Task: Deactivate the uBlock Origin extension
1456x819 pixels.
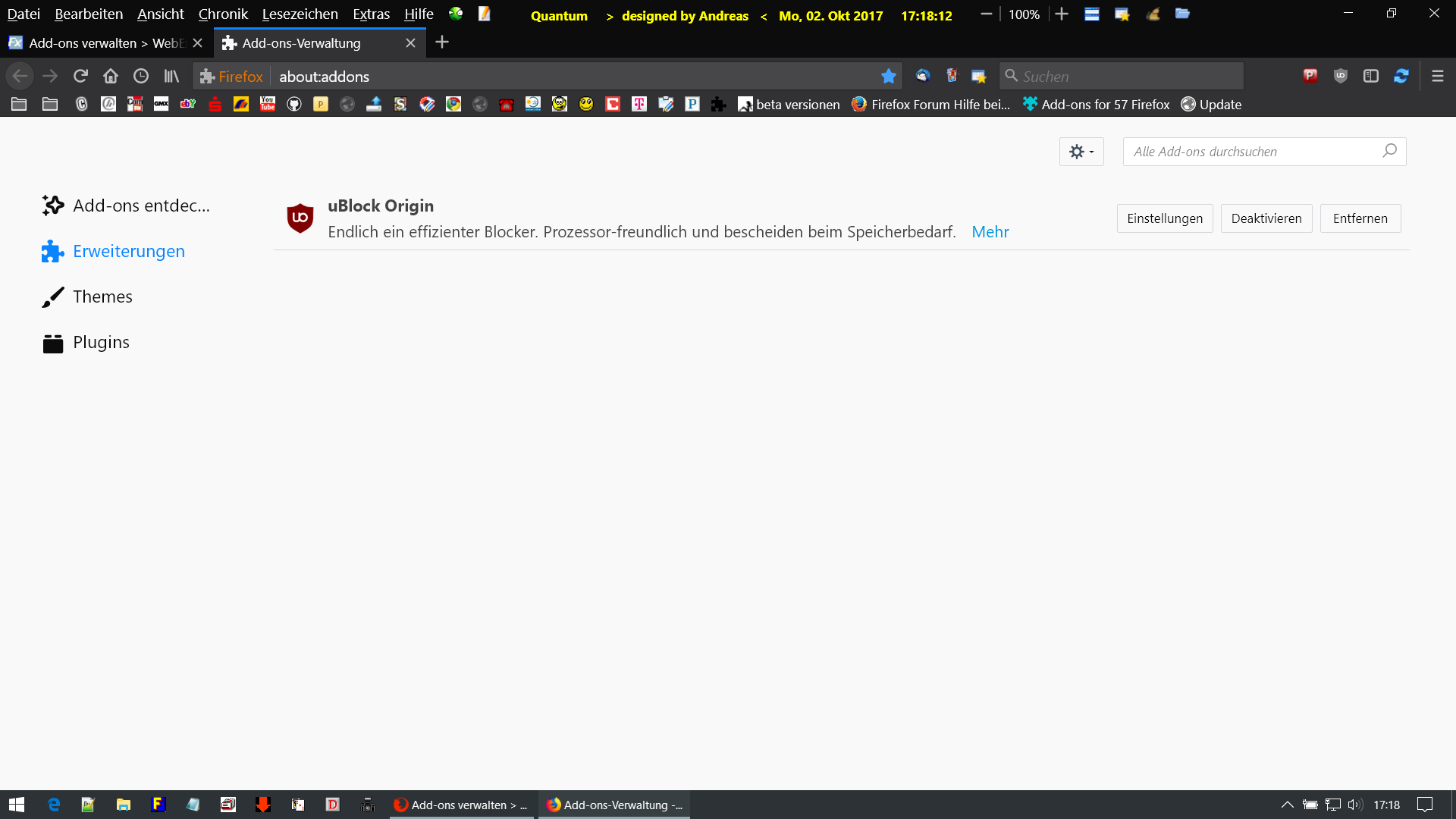Action: click(x=1266, y=218)
